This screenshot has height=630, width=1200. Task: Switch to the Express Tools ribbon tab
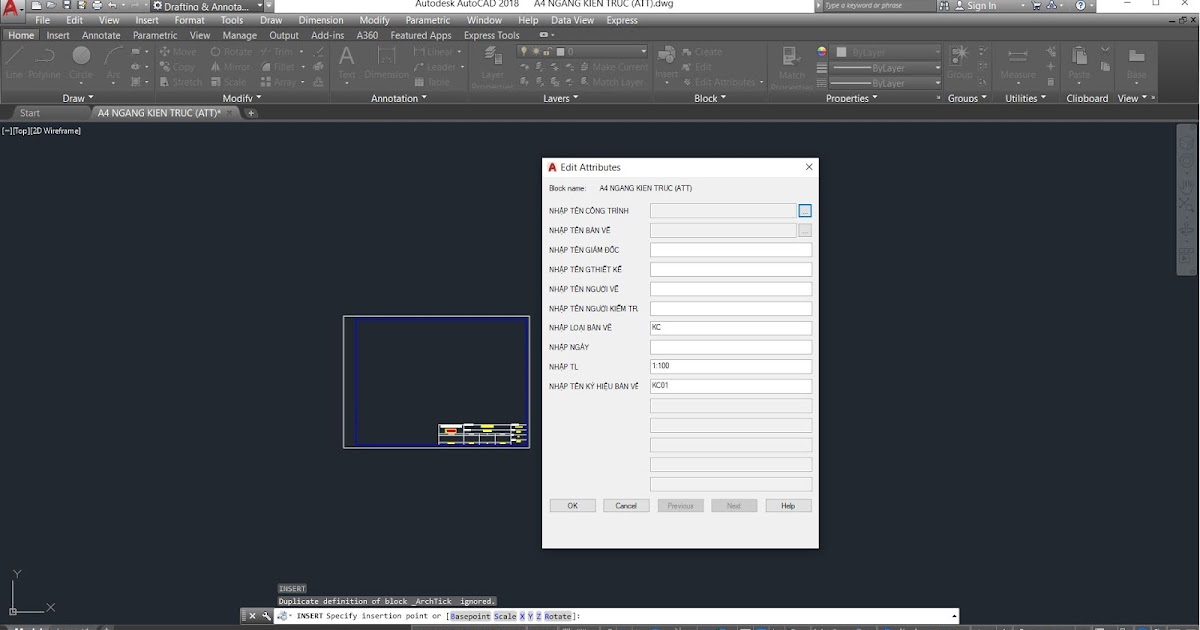click(x=492, y=35)
